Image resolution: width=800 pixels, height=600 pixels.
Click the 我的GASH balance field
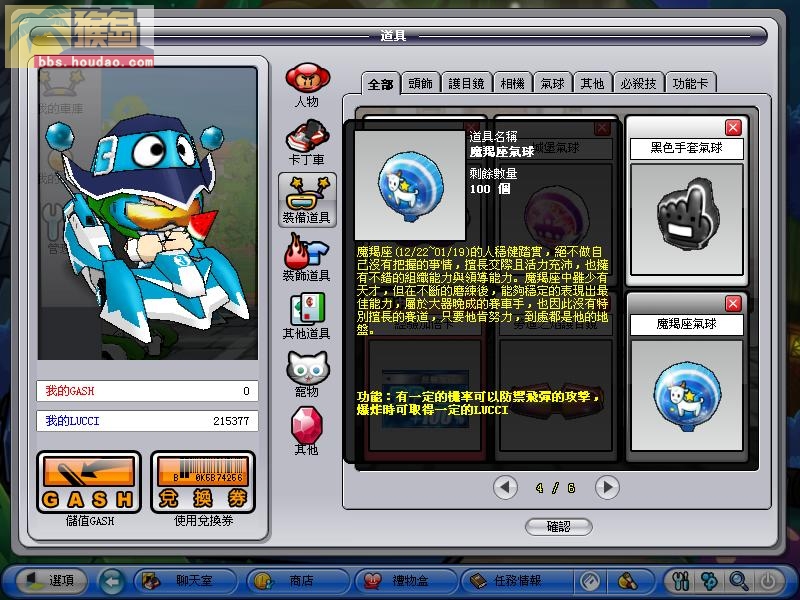pos(147,391)
